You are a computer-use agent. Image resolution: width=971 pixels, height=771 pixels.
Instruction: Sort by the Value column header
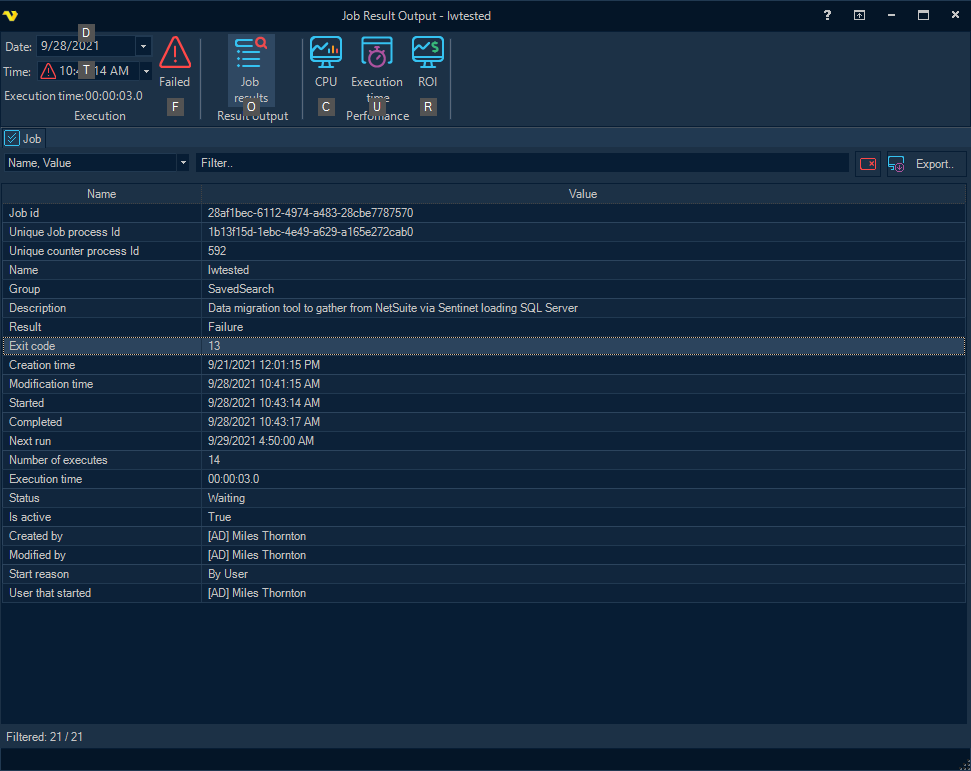tap(582, 194)
